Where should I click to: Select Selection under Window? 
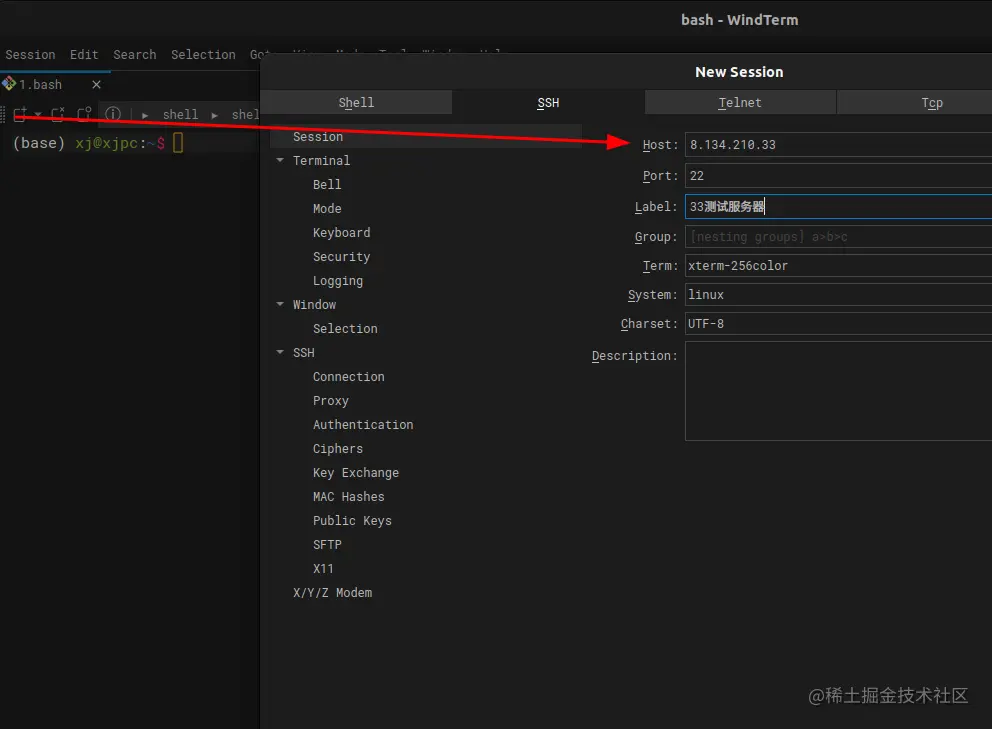345,329
